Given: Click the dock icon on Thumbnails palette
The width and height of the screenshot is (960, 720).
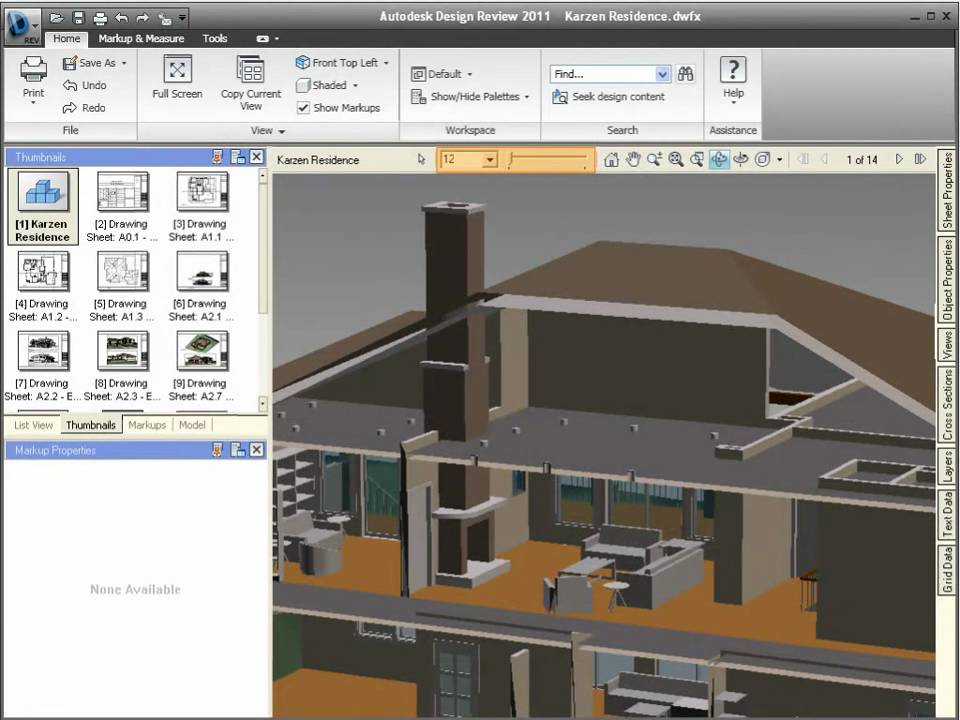Looking at the screenshot, I should tap(238, 157).
